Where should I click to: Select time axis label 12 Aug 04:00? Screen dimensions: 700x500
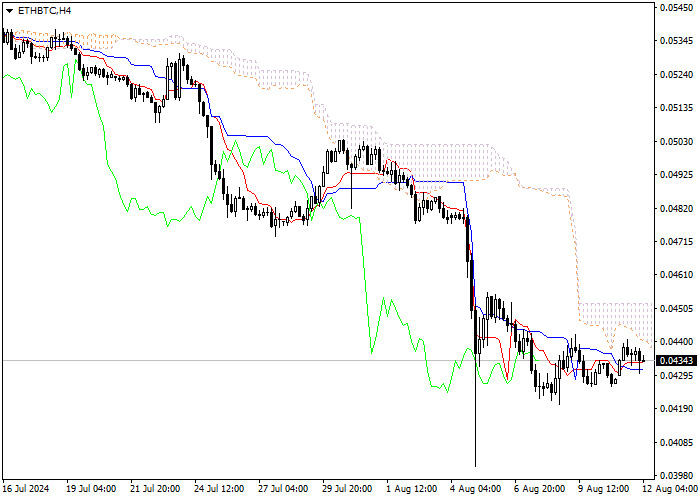[x=669, y=489]
